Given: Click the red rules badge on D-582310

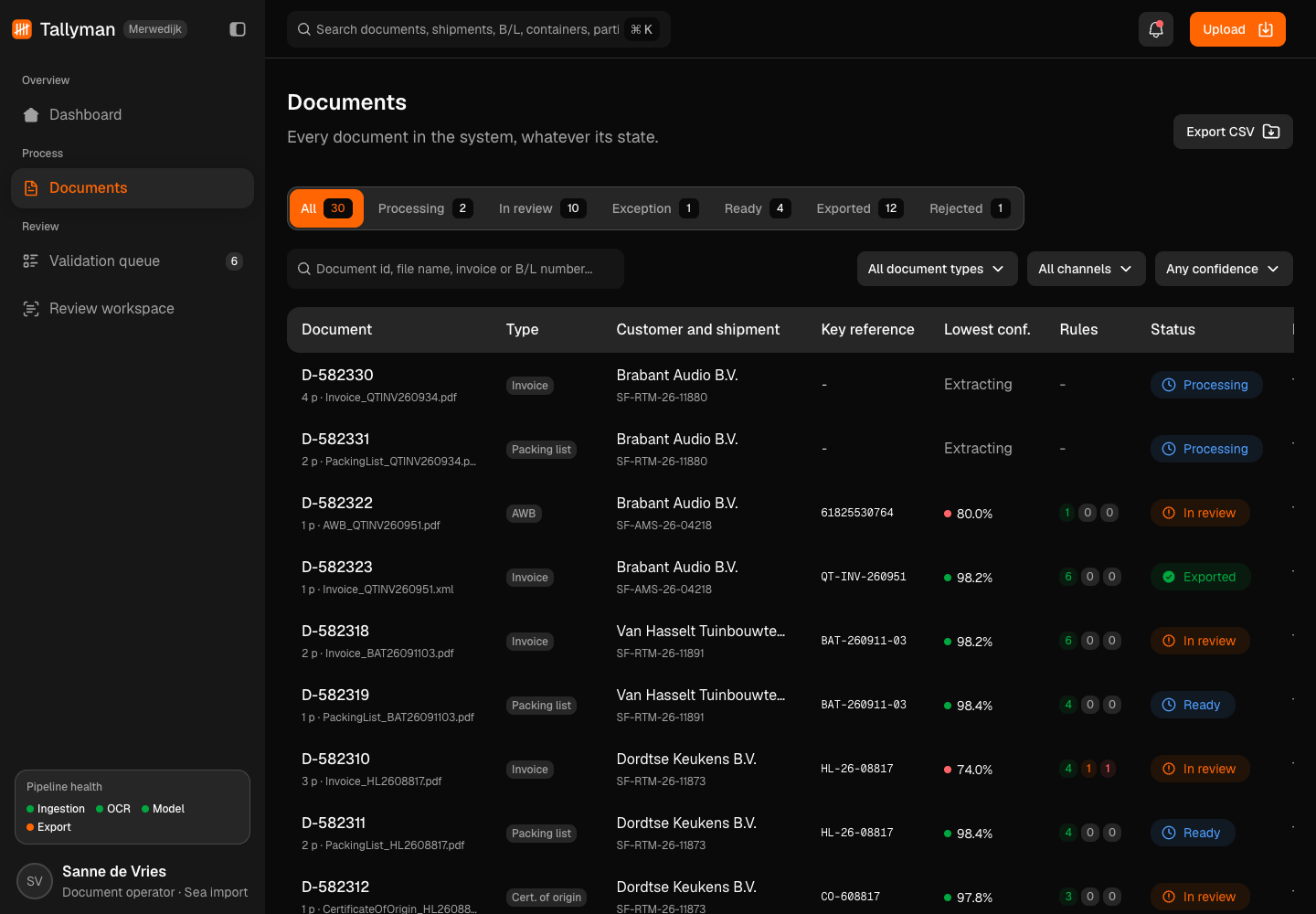Looking at the screenshot, I should coord(1109,769).
